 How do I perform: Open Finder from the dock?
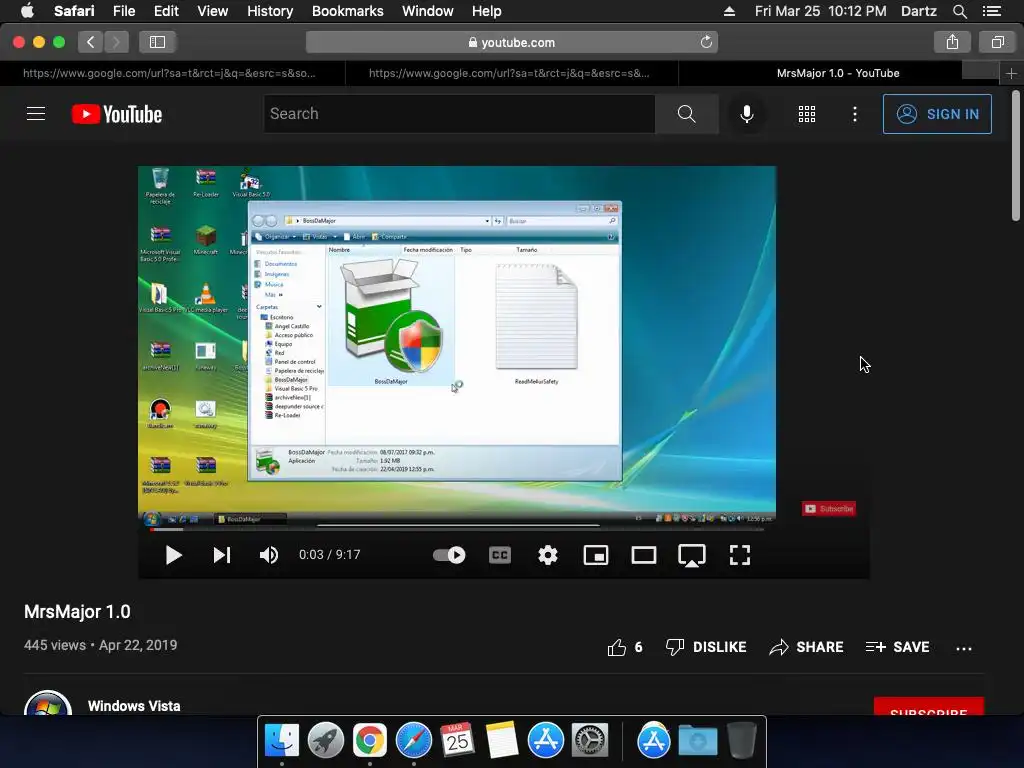pos(281,741)
